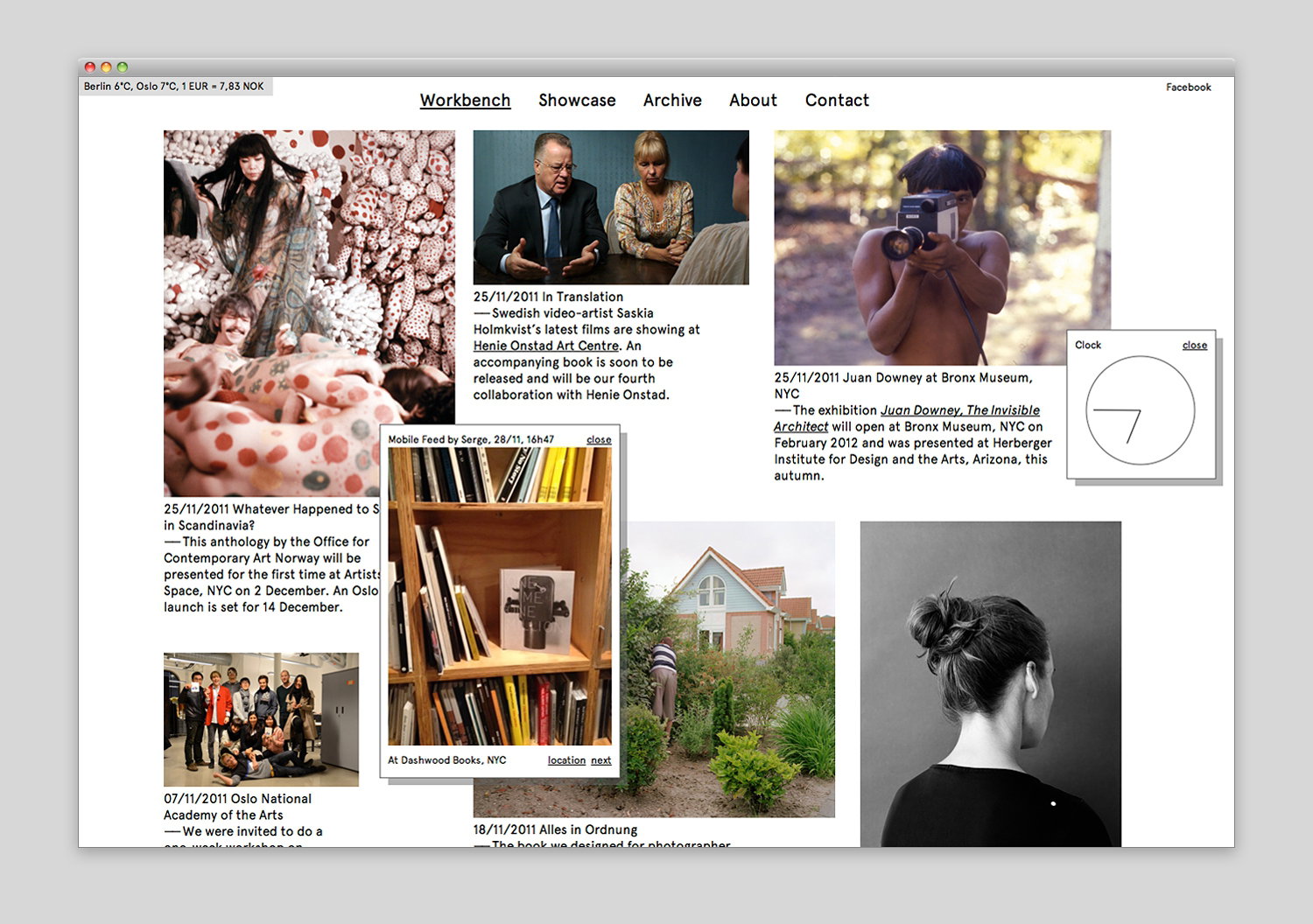Close the Clock widget
1313x924 pixels.
(x=1194, y=346)
